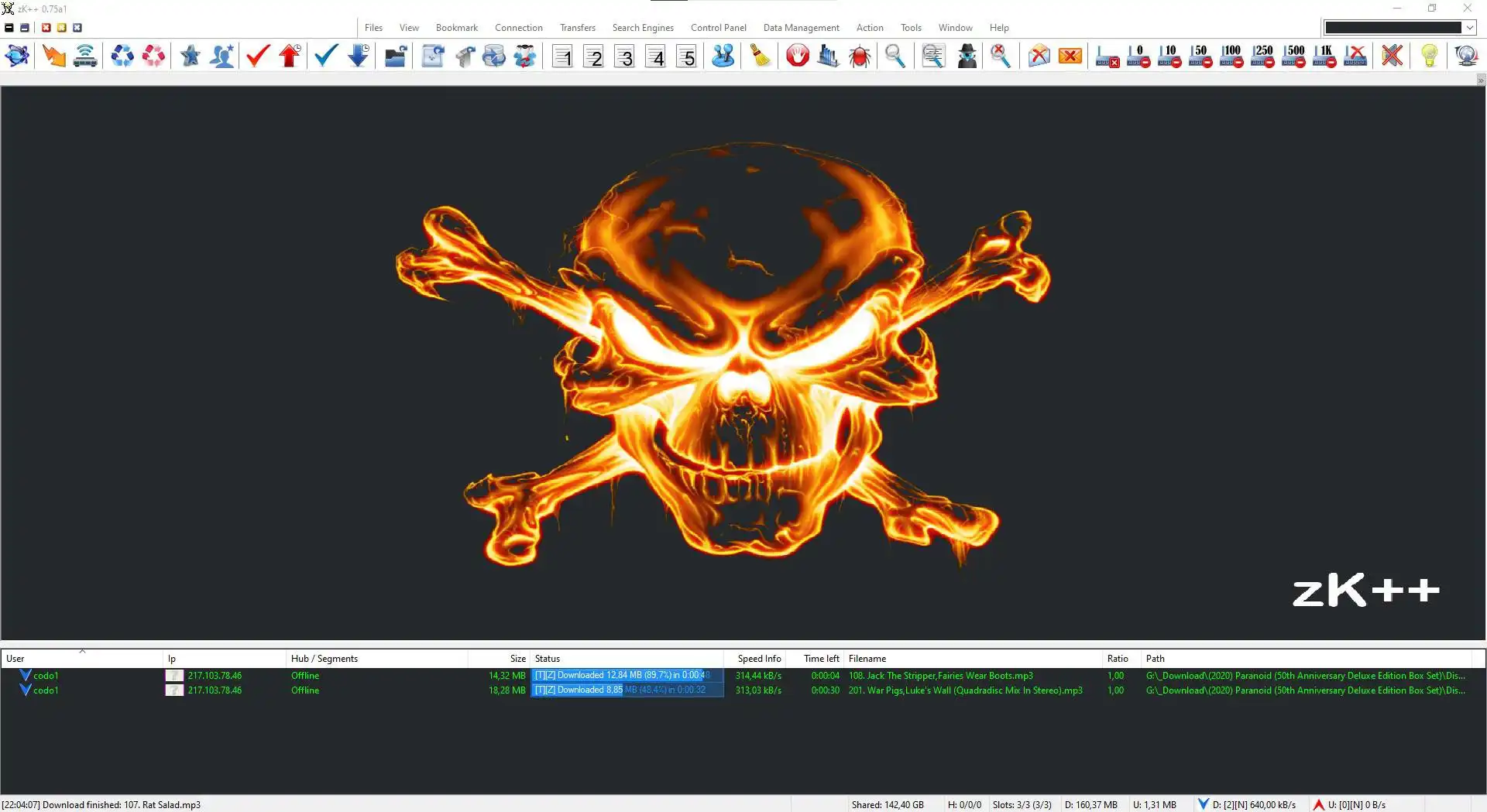Image resolution: width=1487 pixels, height=812 pixels.
Task: Click the blue checkmark toolbar icon
Action: 326,56
